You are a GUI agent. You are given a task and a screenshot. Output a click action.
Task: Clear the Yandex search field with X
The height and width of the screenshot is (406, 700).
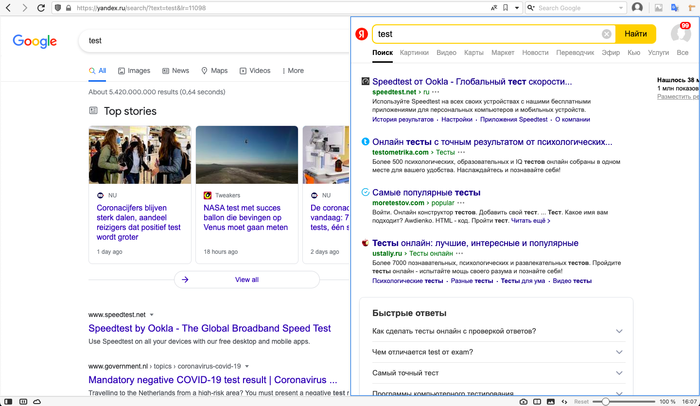point(606,34)
